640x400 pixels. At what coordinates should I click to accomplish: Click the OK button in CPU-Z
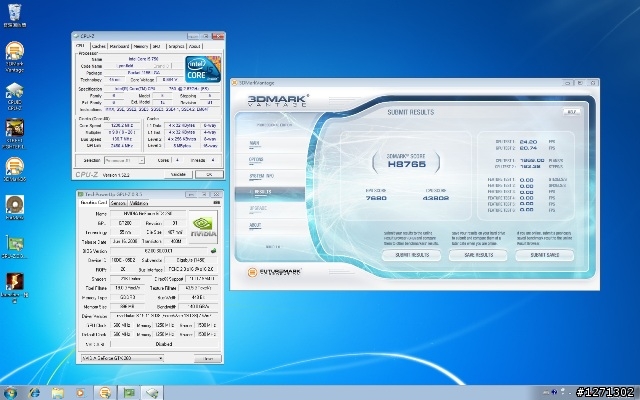209,174
